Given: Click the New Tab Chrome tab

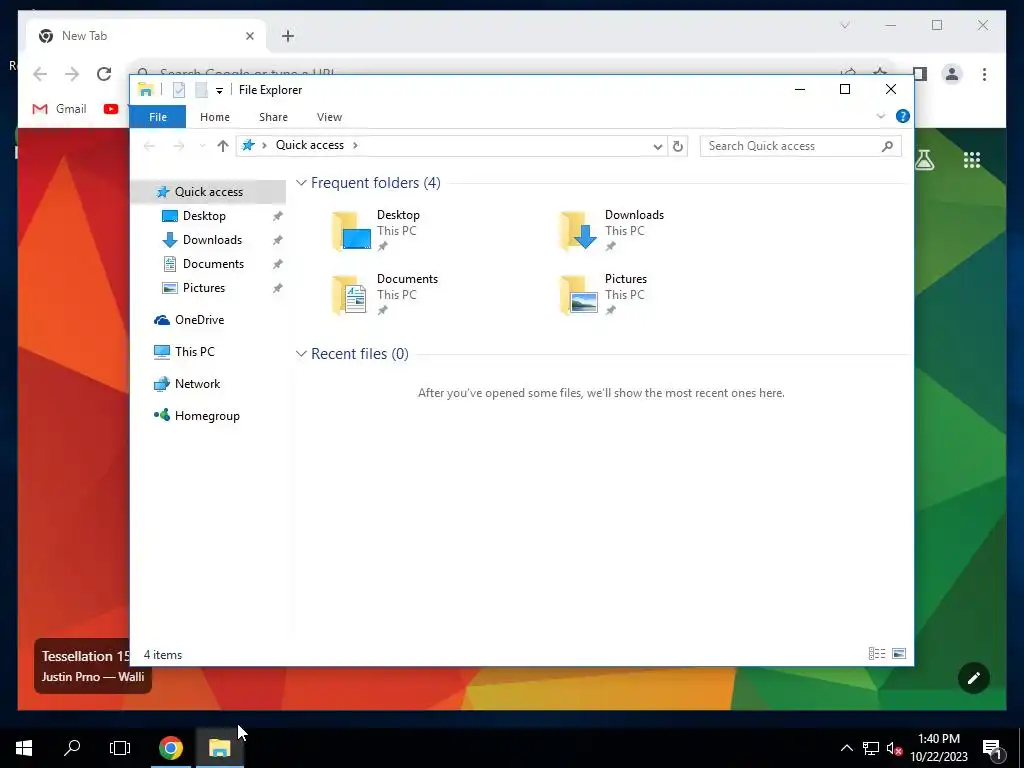Looking at the screenshot, I should pyautogui.click(x=145, y=36).
